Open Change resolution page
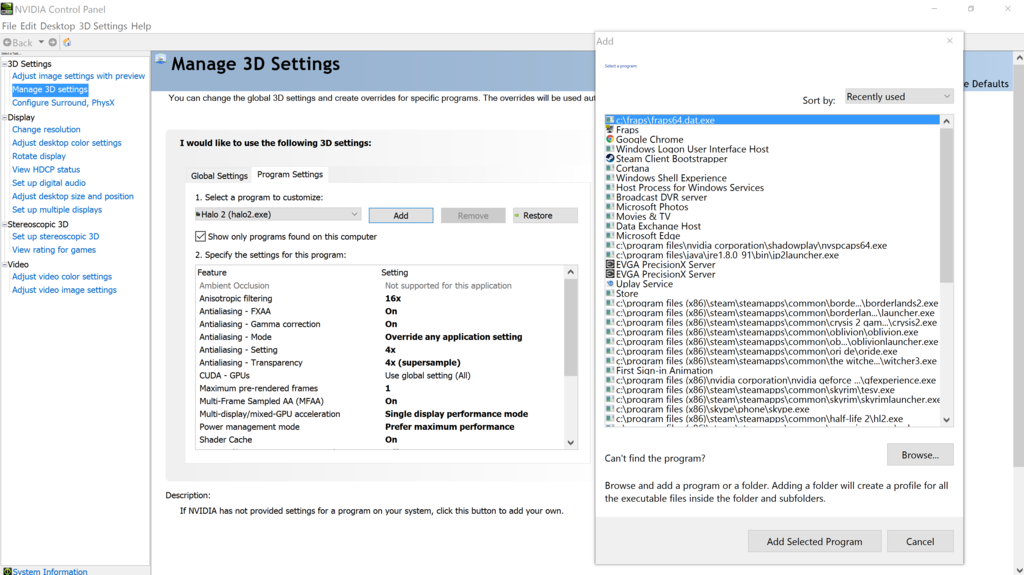Screen dimensions: 1024x575 [46, 129]
